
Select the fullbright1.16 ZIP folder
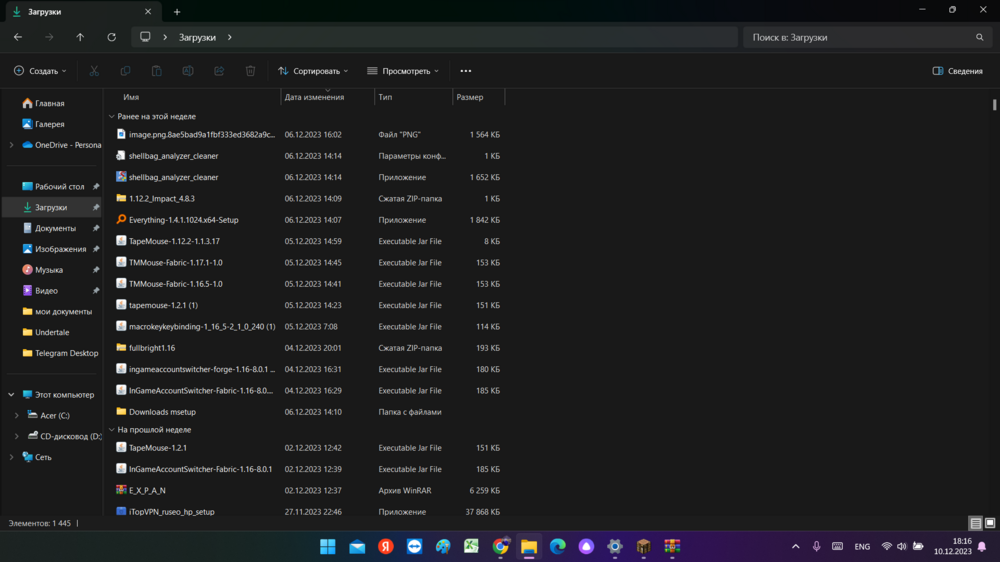point(152,348)
